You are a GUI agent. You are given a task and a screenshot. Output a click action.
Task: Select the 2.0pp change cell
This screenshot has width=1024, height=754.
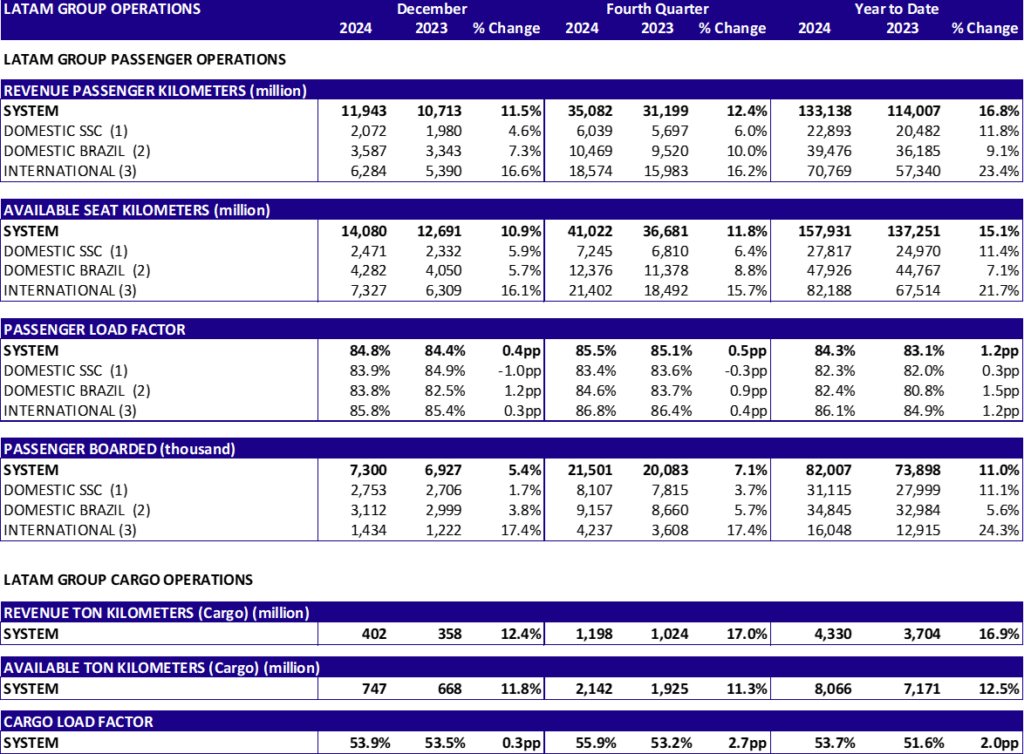tap(1000, 743)
